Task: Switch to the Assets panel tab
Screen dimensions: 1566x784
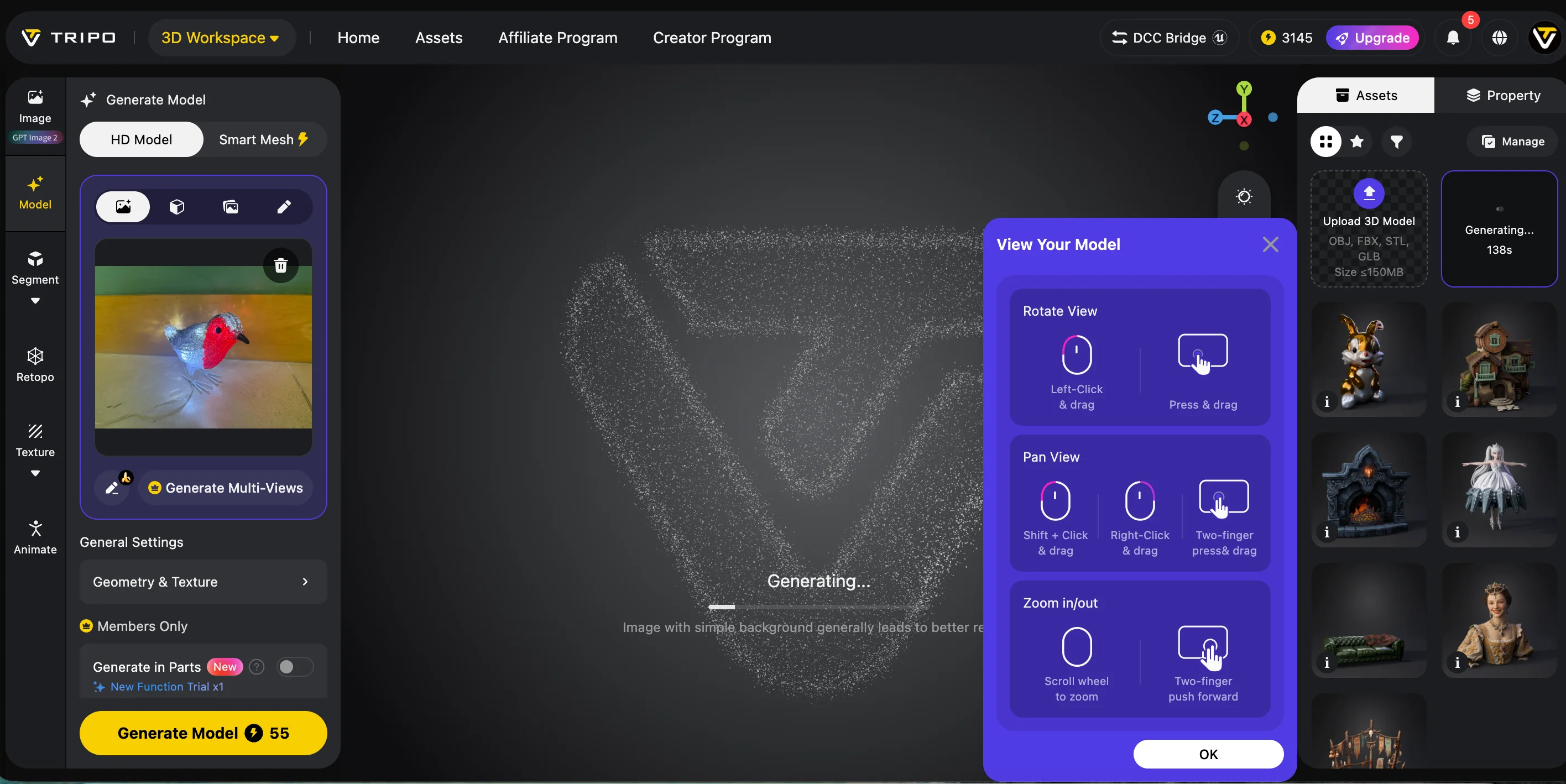Action: pyautogui.click(x=1365, y=96)
